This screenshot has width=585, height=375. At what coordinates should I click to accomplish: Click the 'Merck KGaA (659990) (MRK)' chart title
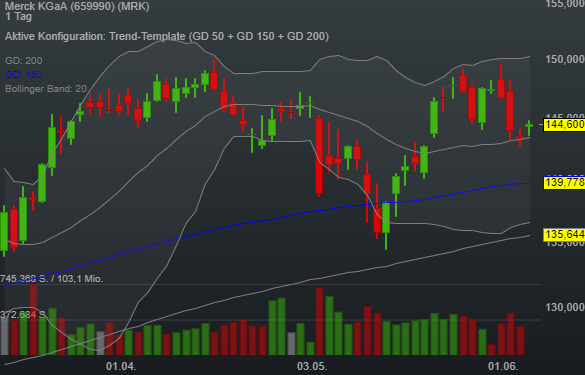click(x=77, y=6)
